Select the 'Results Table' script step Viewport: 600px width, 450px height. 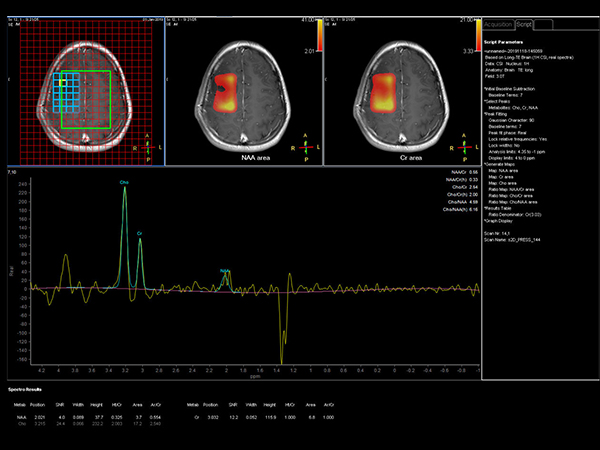coord(497,208)
